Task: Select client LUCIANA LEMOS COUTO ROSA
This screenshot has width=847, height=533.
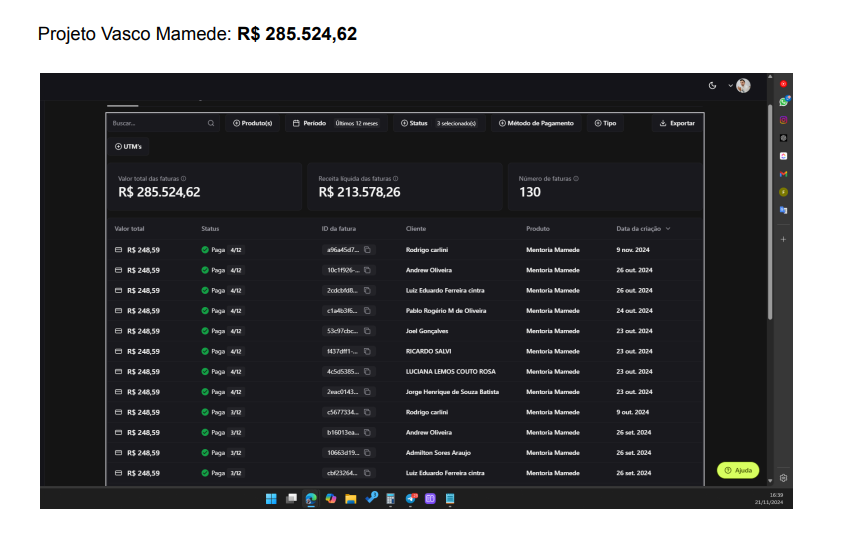Action: click(451, 372)
